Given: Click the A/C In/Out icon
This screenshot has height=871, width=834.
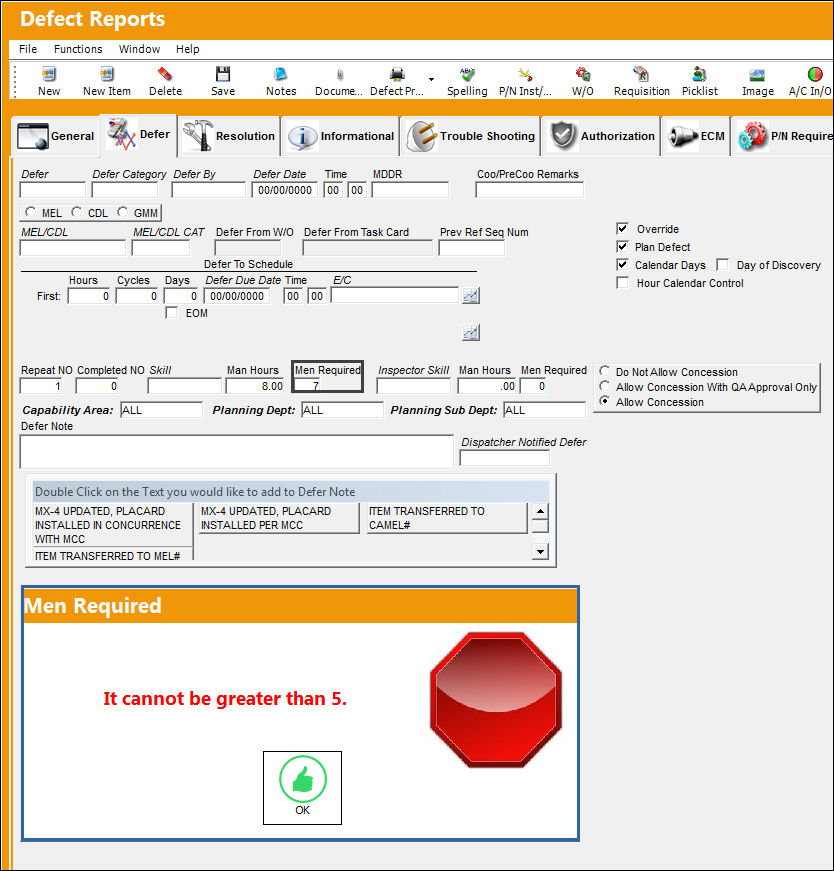Looking at the screenshot, I should click(815, 74).
